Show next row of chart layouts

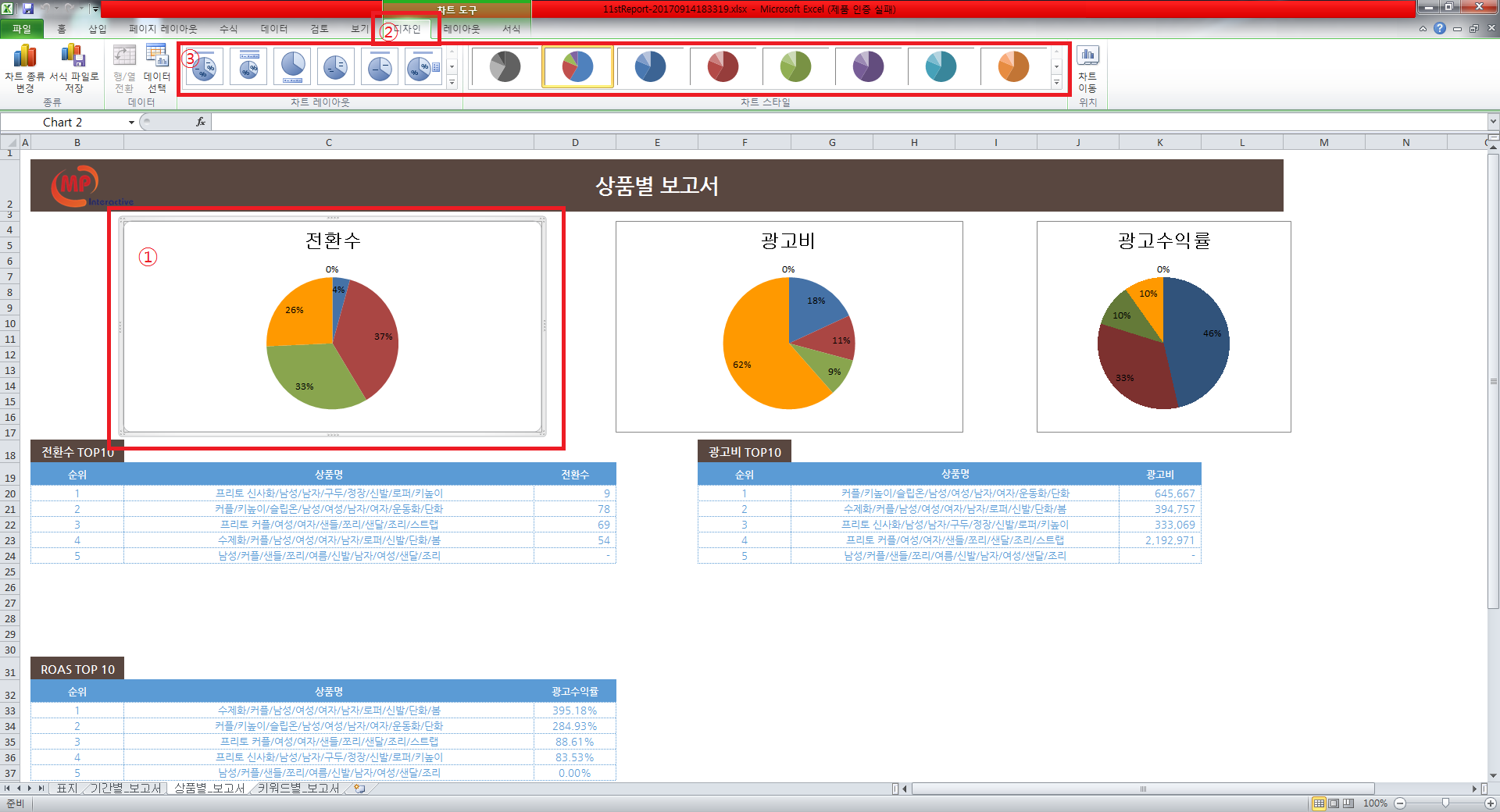tap(452, 67)
